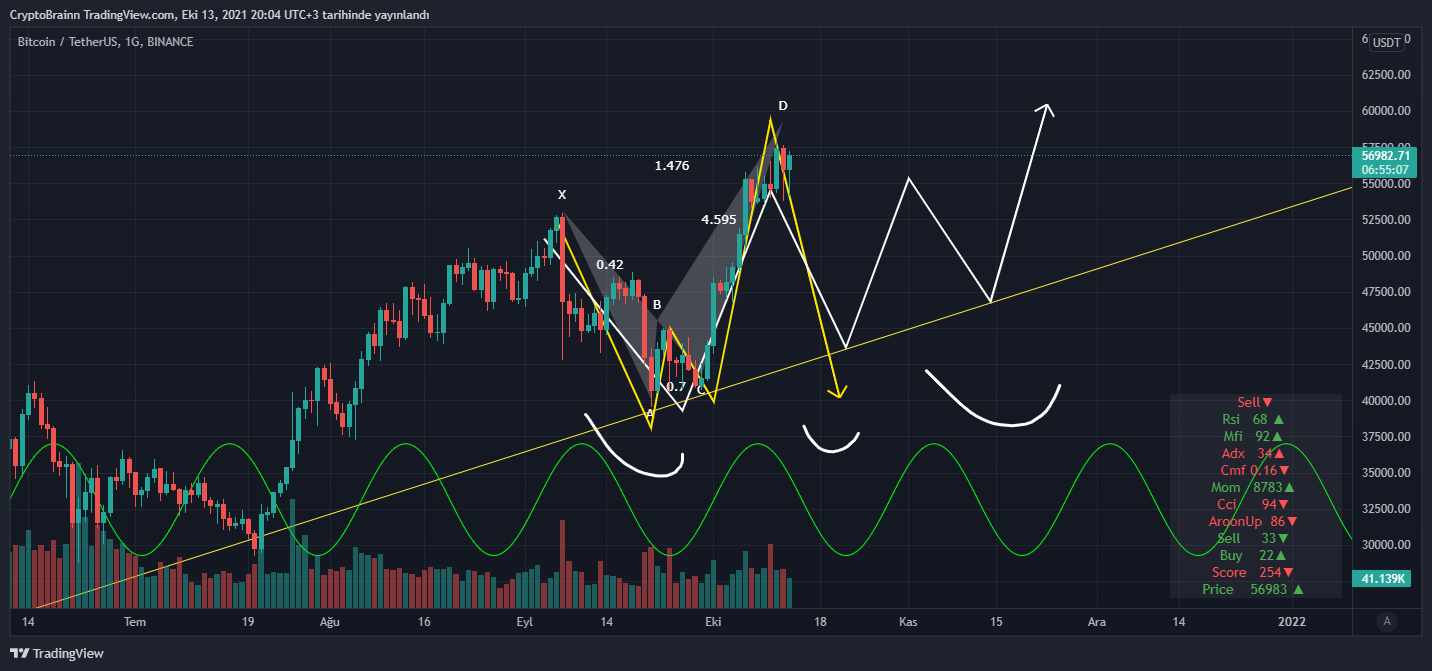
Task: Click the 45000.00 price axis label
Action: (x=1385, y=328)
